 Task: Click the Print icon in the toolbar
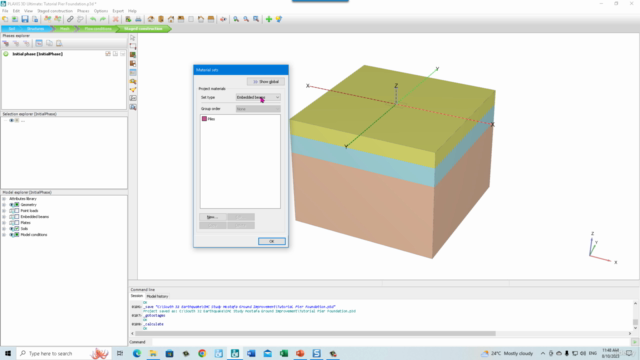(138, 19)
